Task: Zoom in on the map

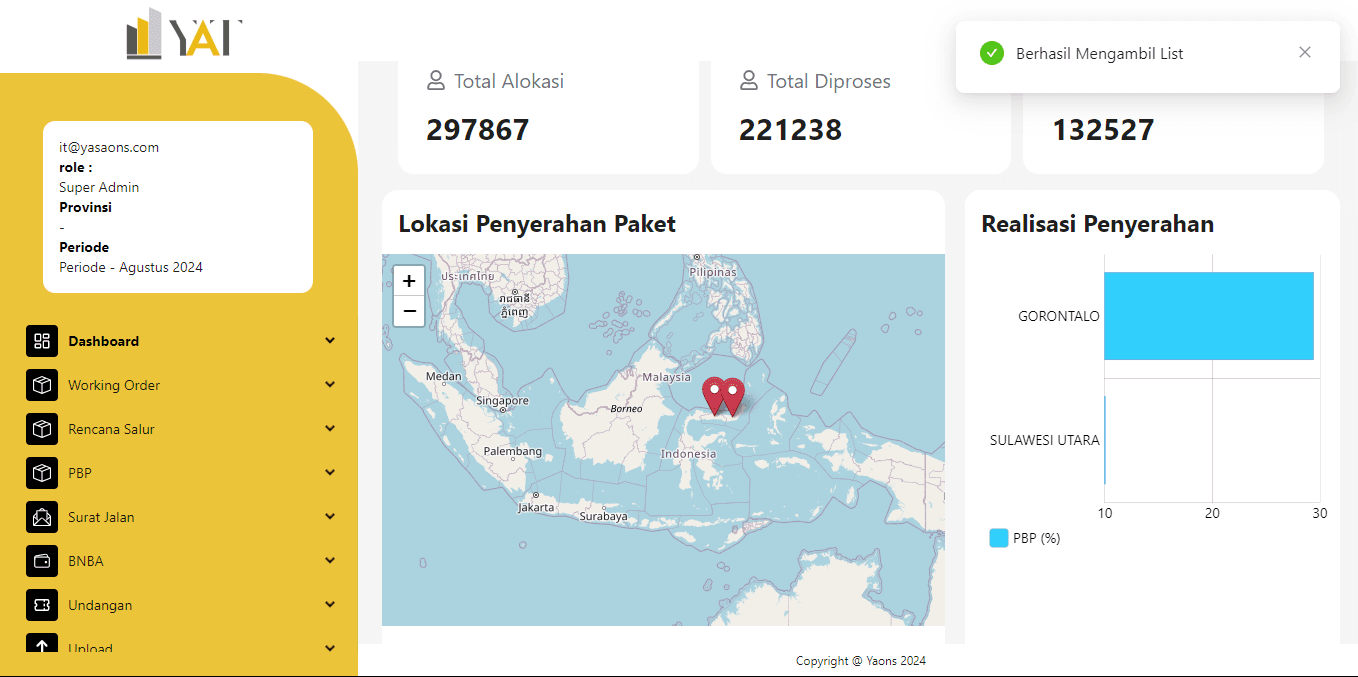Action: (x=409, y=281)
